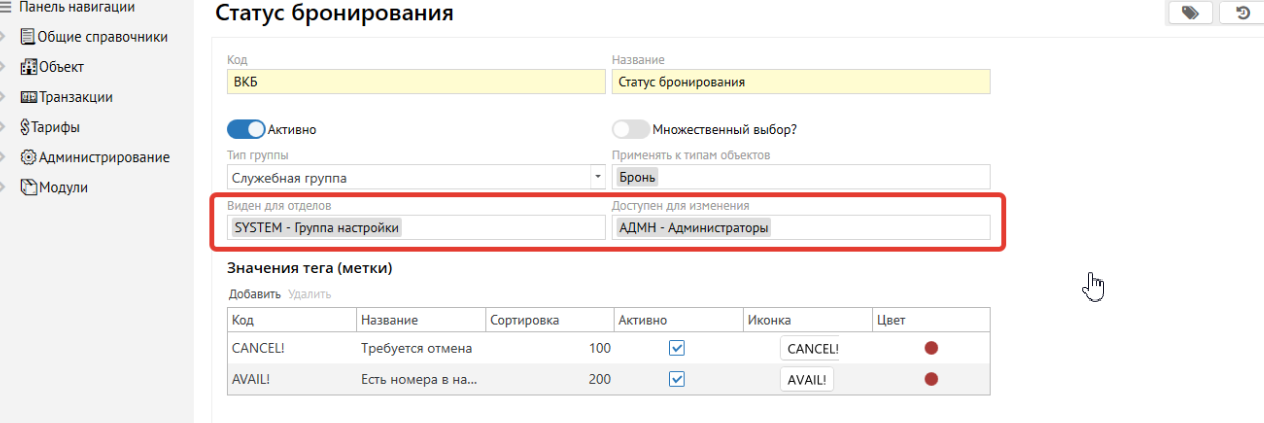The width and height of the screenshot is (1264, 423).
Task: Click the Администрирование gear icon
Action: click(28, 157)
